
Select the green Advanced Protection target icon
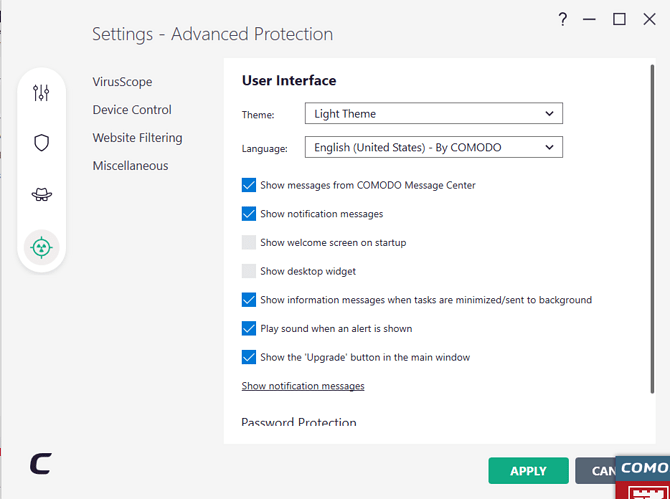tap(41, 247)
